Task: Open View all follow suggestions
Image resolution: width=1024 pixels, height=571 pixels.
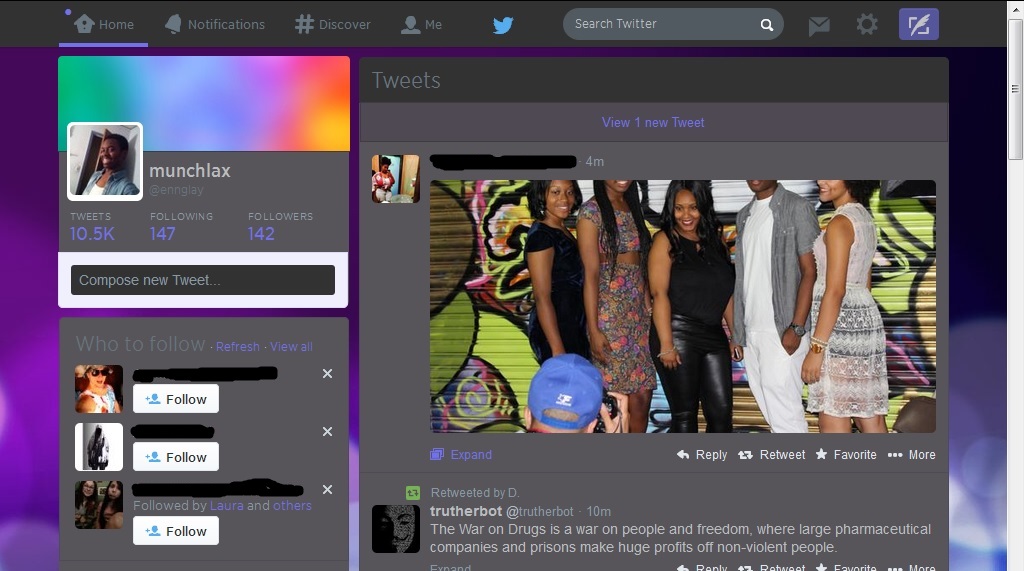Action: pos(291,346)
